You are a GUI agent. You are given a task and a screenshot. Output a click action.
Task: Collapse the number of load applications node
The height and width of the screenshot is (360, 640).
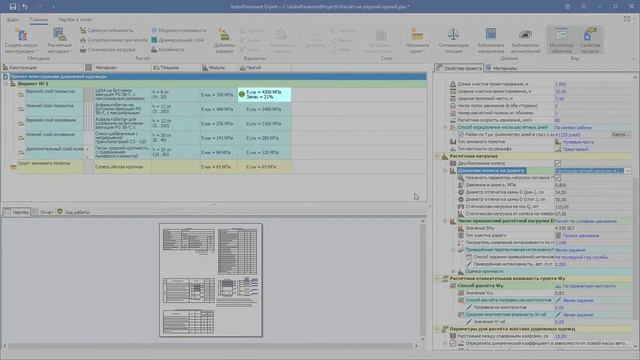point(445,221)
